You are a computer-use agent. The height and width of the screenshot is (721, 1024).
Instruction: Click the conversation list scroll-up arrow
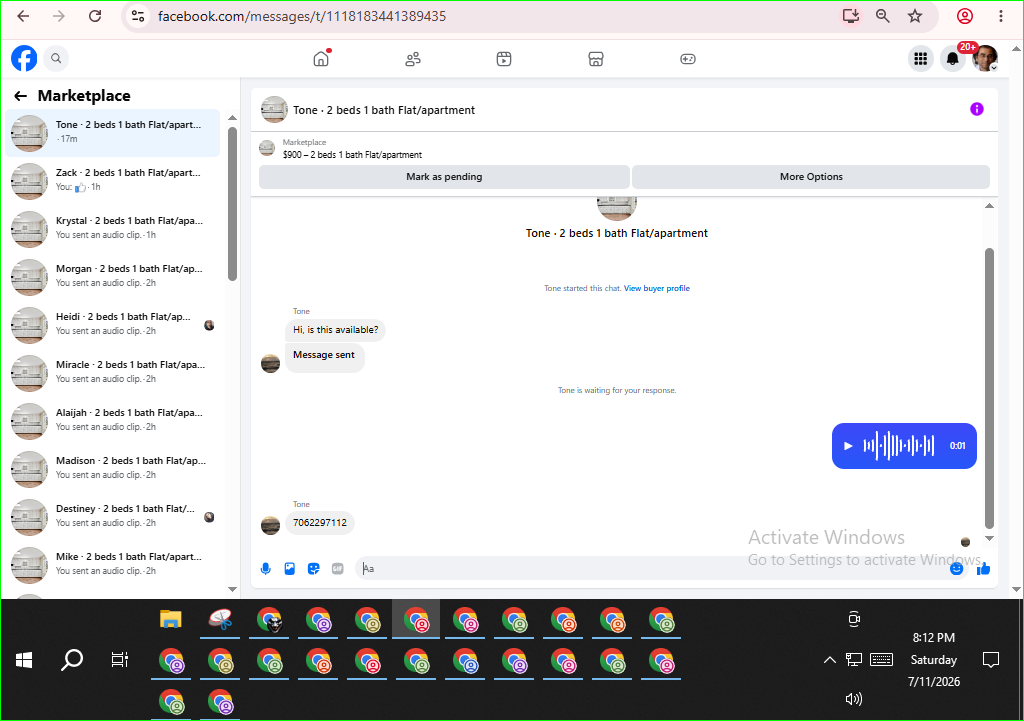point(232,118)
